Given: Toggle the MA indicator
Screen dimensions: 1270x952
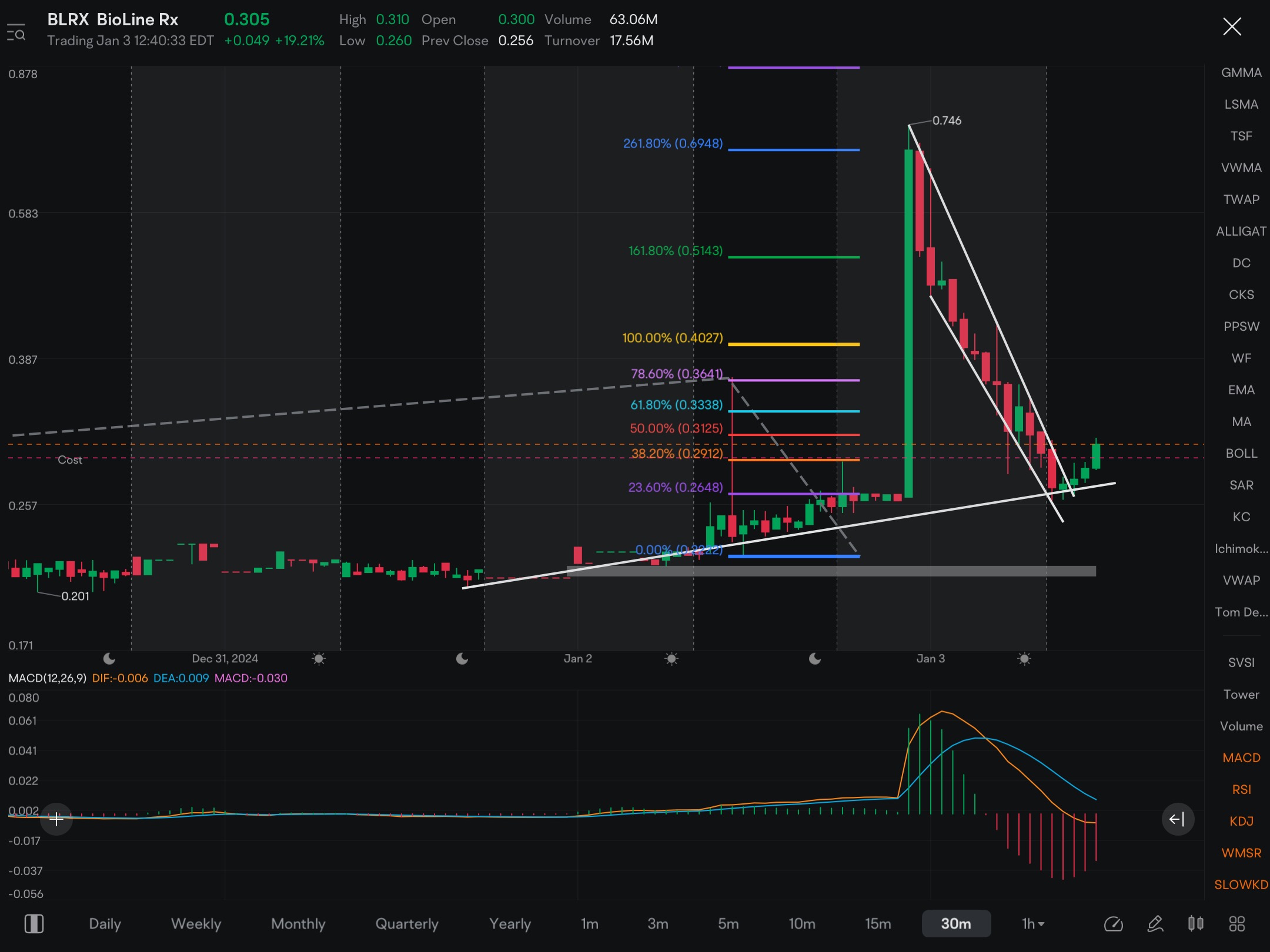Looking at the screenshot, I should point(1241,421).
